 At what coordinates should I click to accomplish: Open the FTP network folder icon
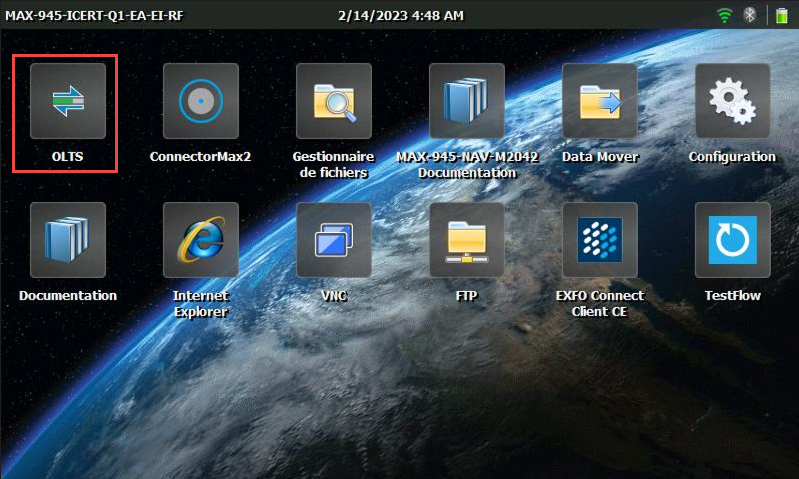[467, 240]
